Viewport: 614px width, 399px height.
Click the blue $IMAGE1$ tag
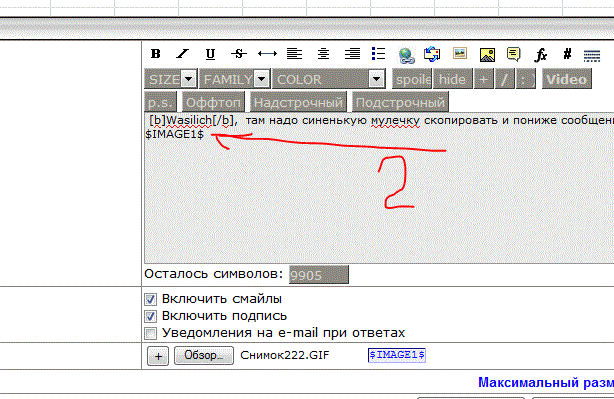click(397, 355)
